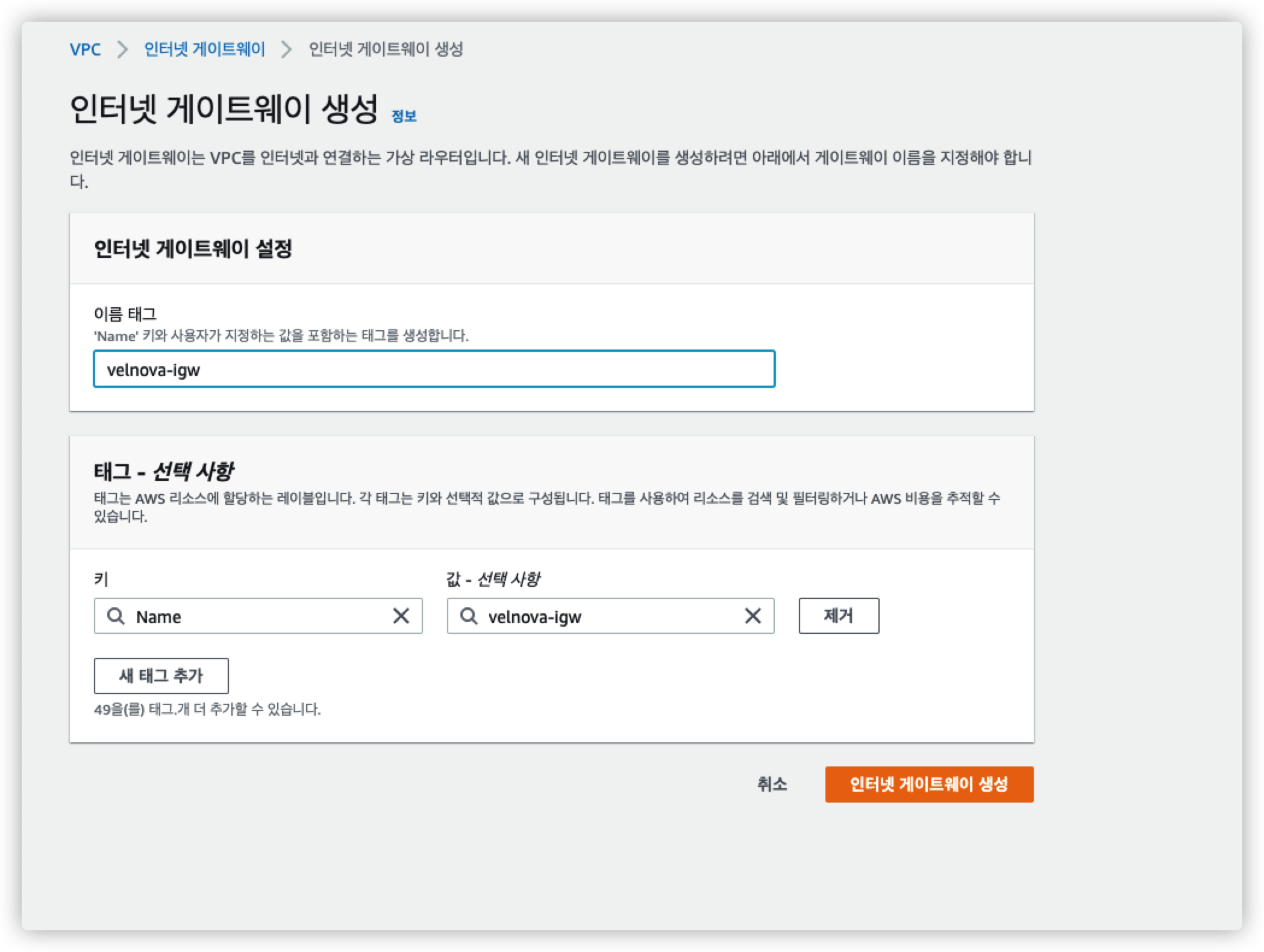Cancel with the 취소 button
The width and height of the screenshot is (1264, 952).
772,784
